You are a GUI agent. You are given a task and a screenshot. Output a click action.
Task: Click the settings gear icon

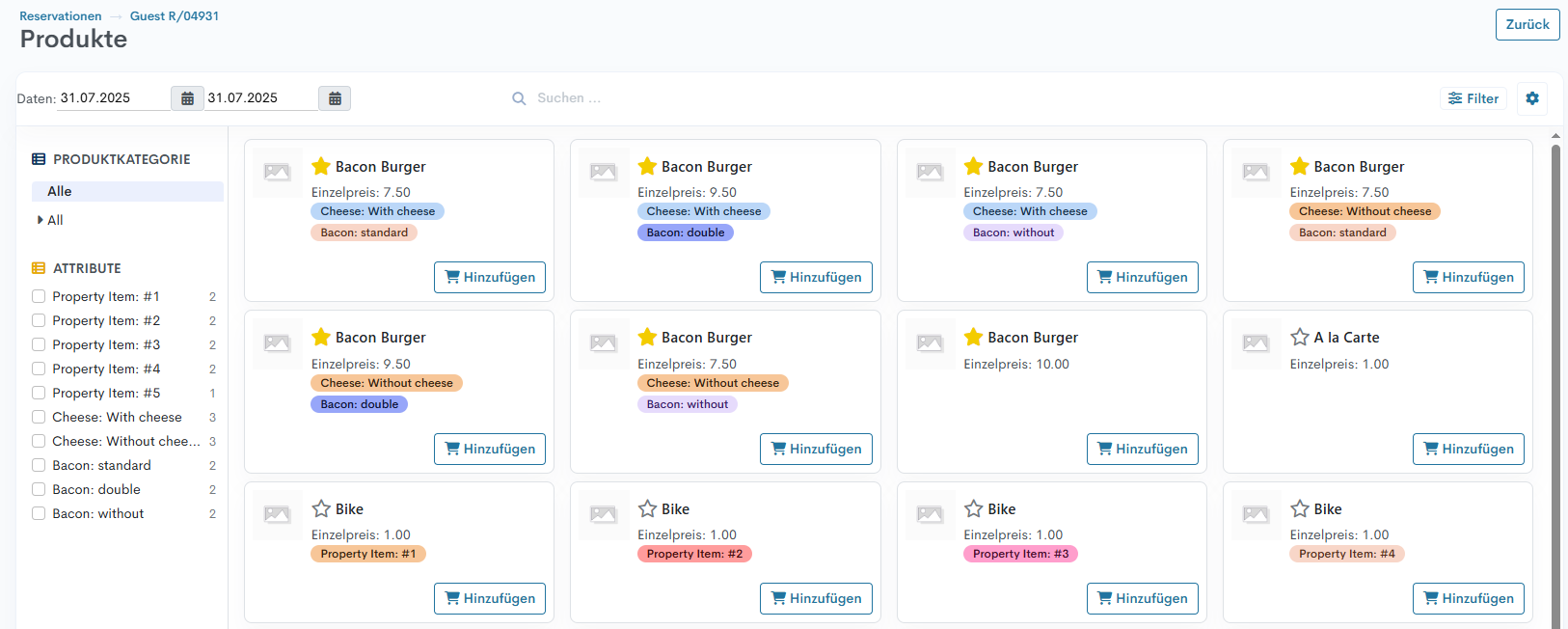pos(1532,98)
